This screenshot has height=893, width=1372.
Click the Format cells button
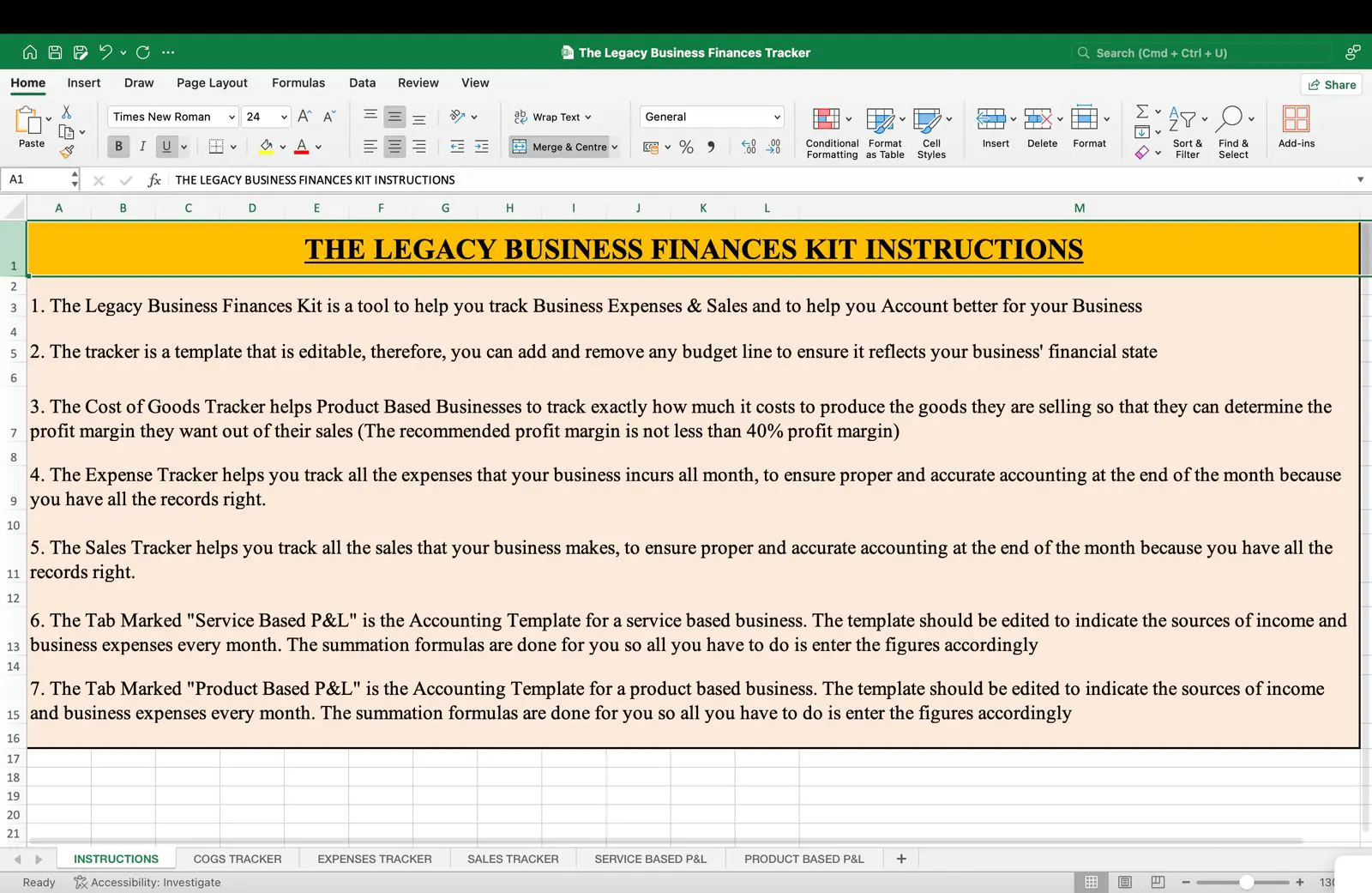(x=1089, y=127)
